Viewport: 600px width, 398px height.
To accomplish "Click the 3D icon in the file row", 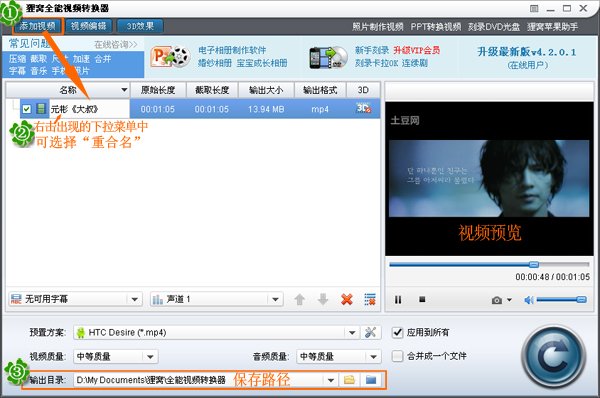I will click(363, 108).
